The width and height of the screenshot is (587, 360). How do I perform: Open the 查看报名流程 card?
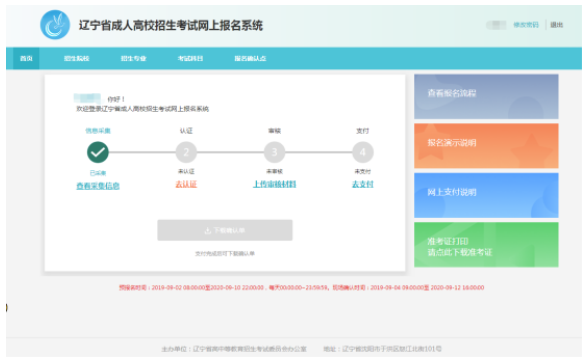click(486, 97)
